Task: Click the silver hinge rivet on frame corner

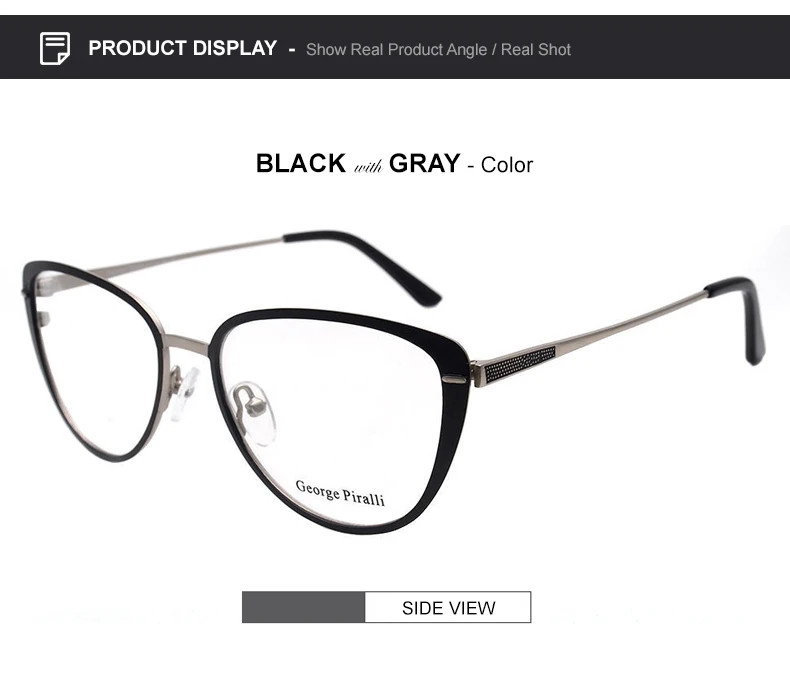Action: point(454,378)
